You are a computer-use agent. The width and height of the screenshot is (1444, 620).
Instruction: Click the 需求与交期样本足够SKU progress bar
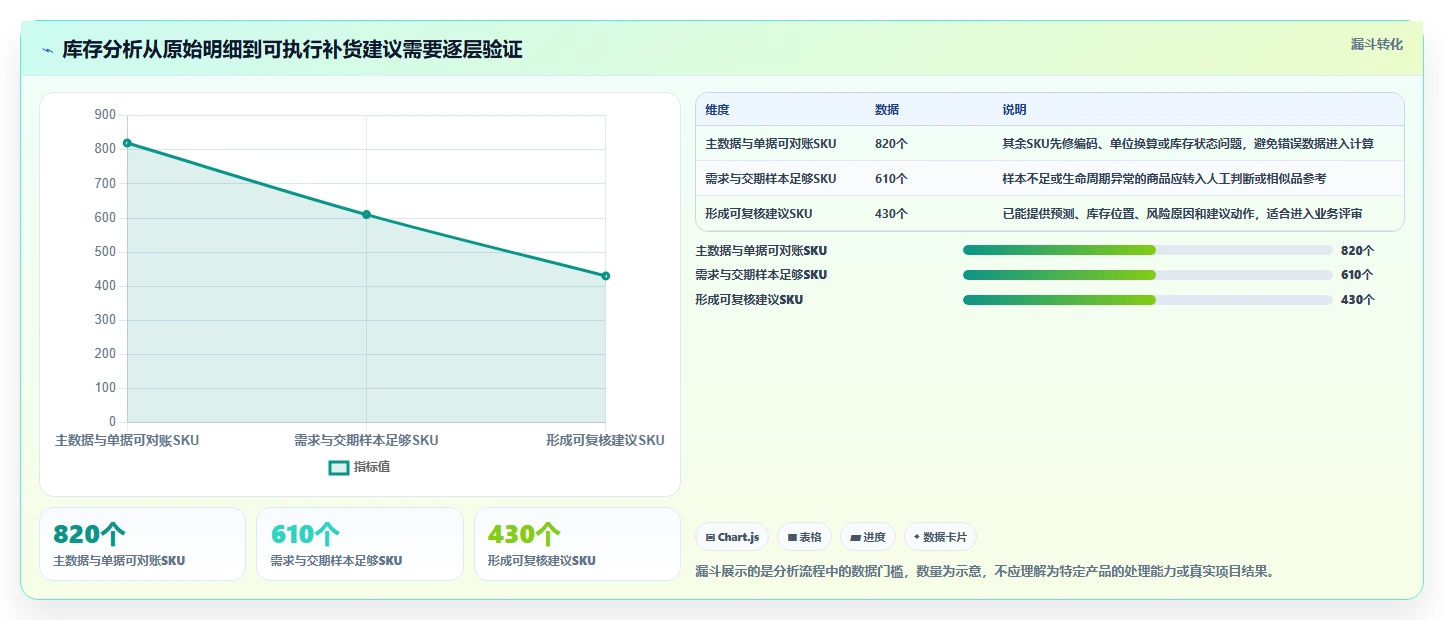(1147, 275)
